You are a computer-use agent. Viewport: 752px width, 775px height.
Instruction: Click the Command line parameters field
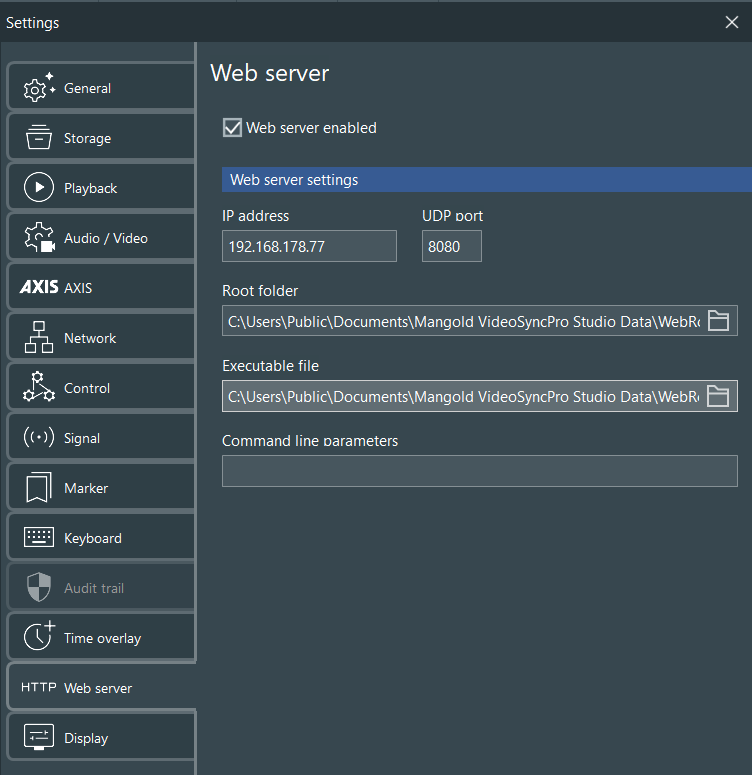[480, 471]
